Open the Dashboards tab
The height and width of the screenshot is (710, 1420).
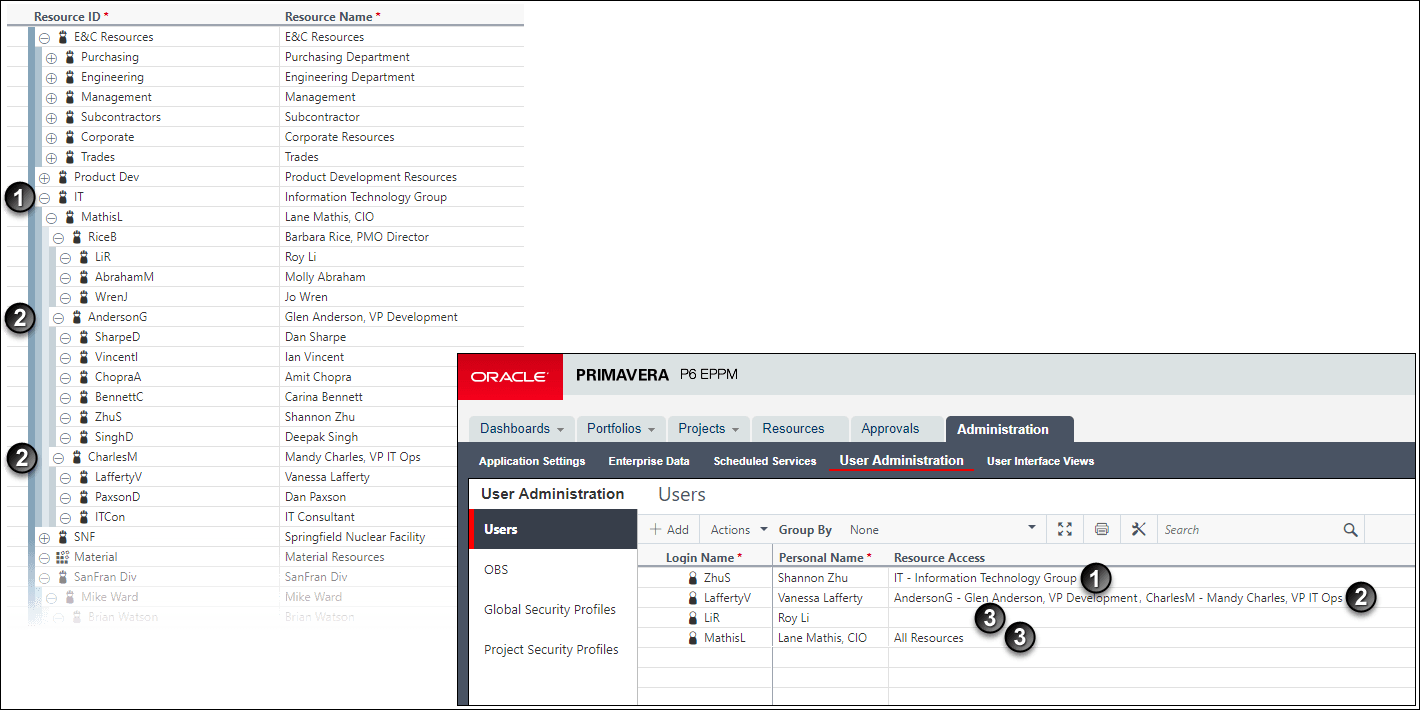522,429
